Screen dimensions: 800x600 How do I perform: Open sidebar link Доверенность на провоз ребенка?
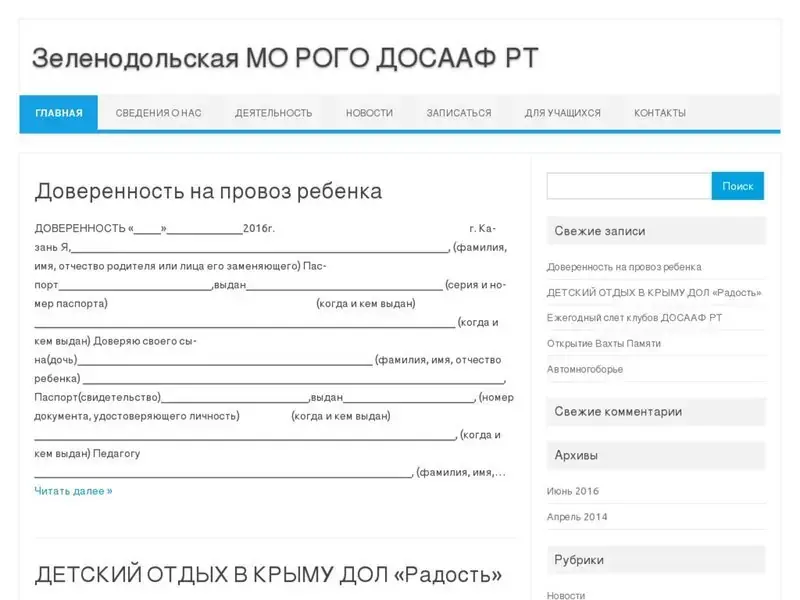point(623,267)
